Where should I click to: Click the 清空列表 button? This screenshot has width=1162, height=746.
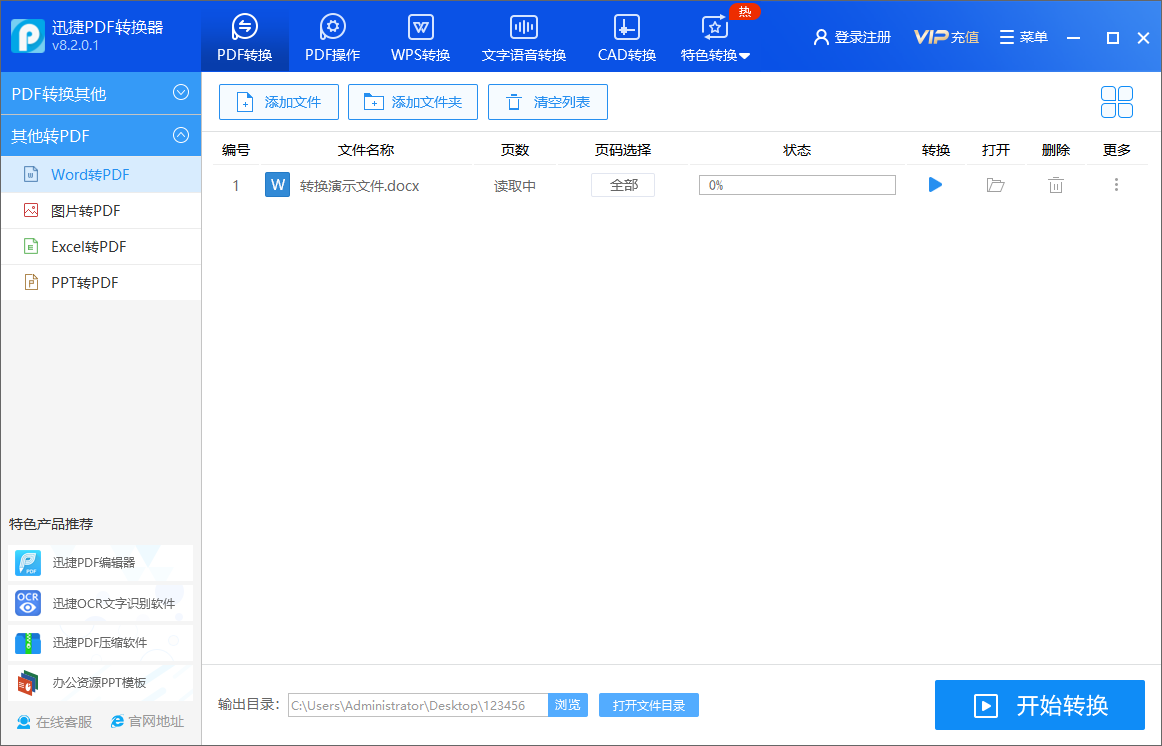click(548, 102)
